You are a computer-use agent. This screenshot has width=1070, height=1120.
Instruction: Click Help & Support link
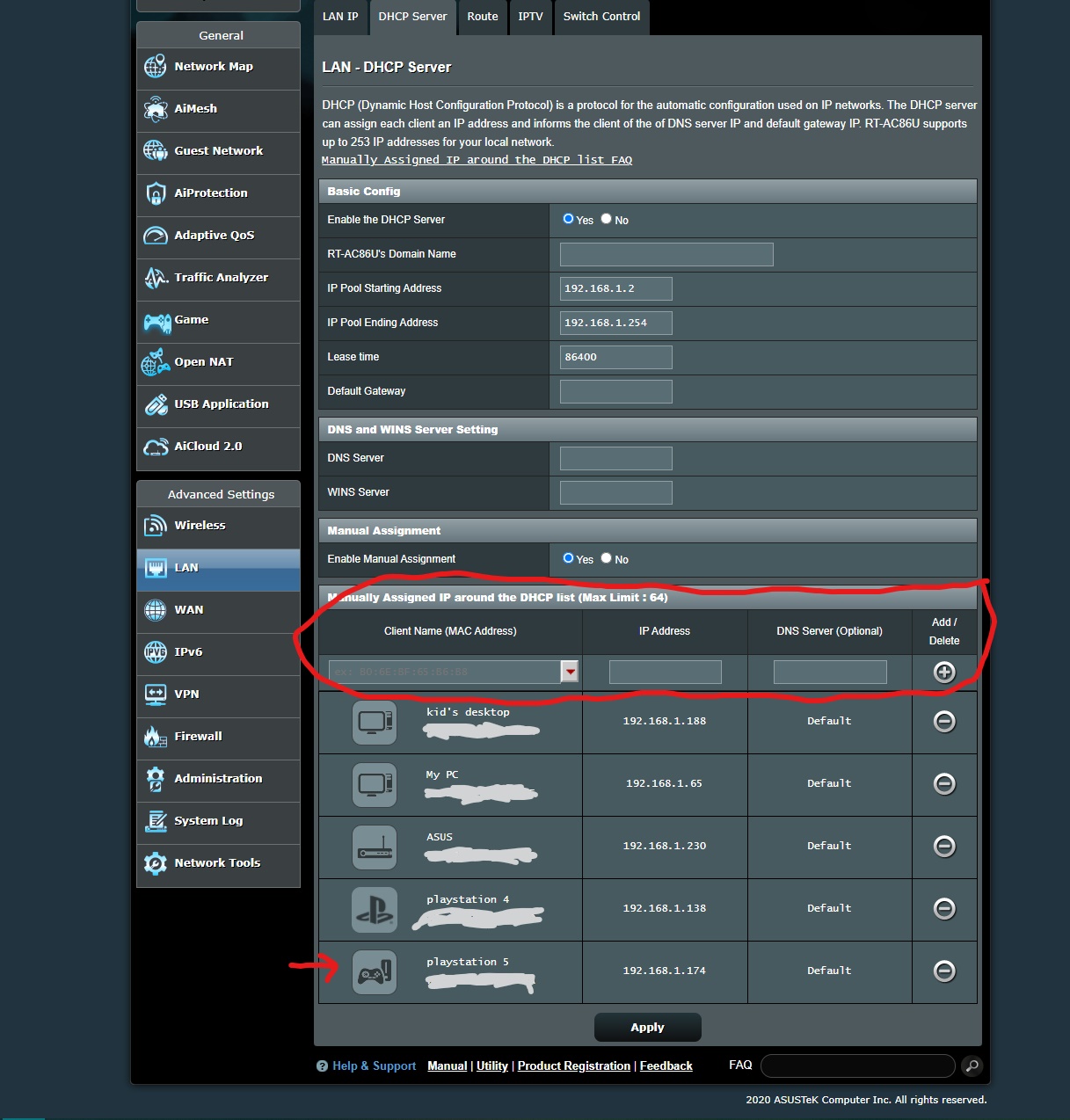pos(374,1066)
